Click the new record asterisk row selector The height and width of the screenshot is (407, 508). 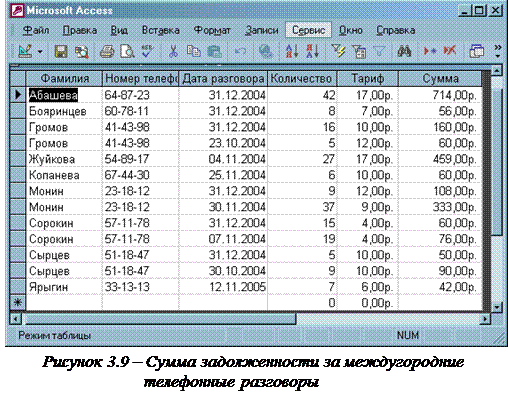(18, 302)
